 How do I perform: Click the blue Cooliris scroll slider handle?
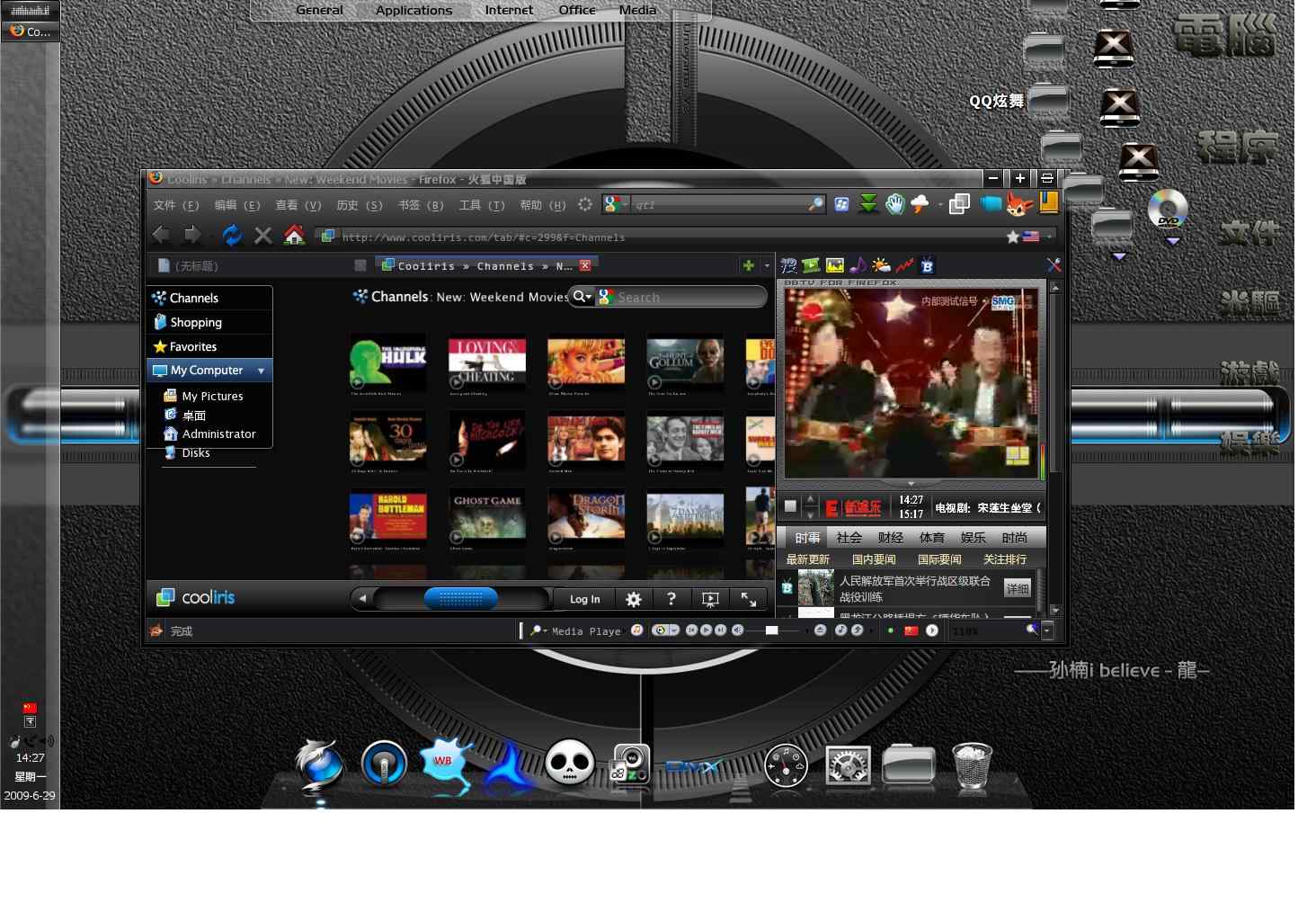coord(461,599)
